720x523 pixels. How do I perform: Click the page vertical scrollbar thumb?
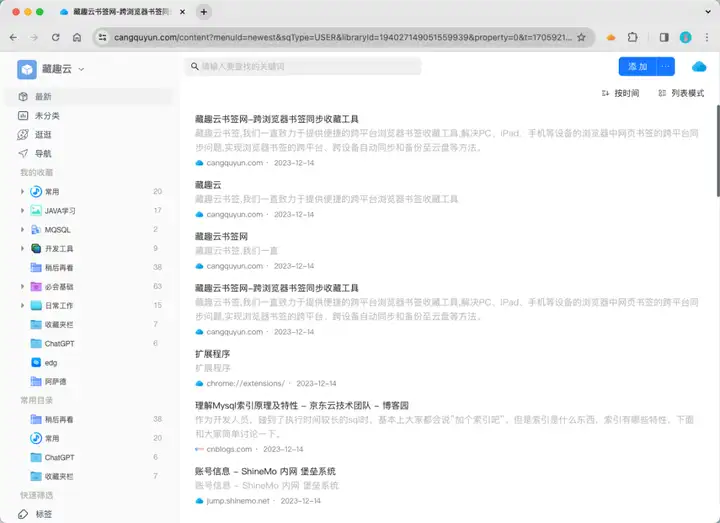pos(717,151)
